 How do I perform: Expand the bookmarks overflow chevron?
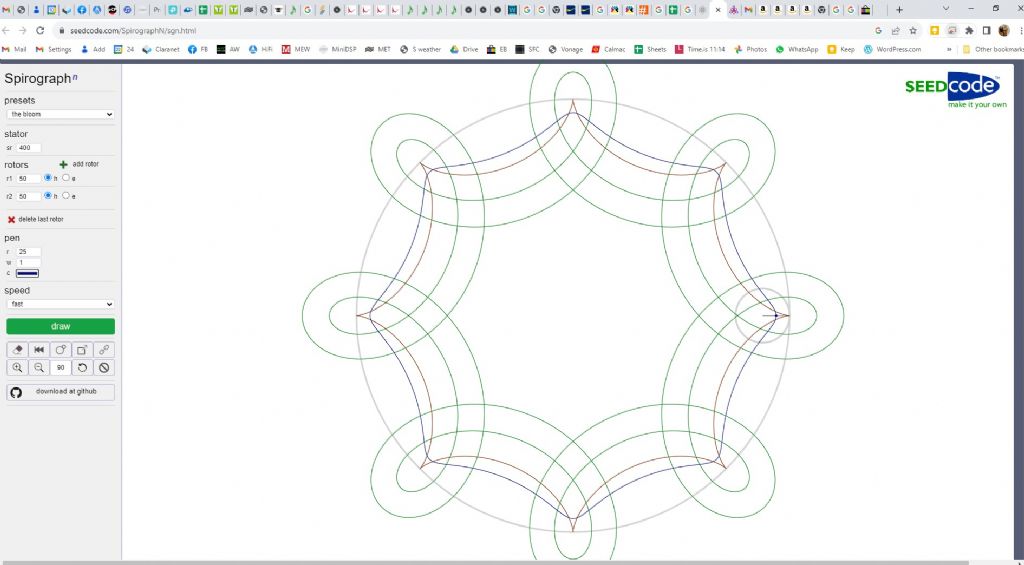949,49
